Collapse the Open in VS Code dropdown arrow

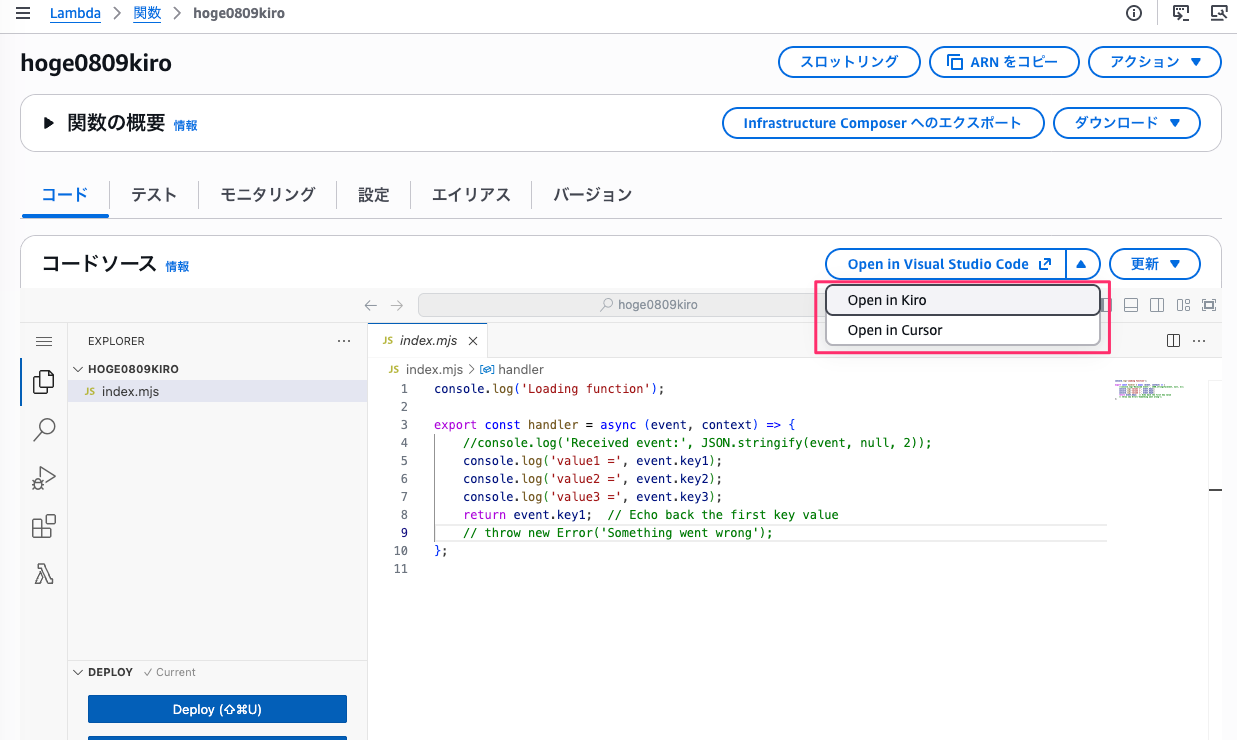point(1082,264)
